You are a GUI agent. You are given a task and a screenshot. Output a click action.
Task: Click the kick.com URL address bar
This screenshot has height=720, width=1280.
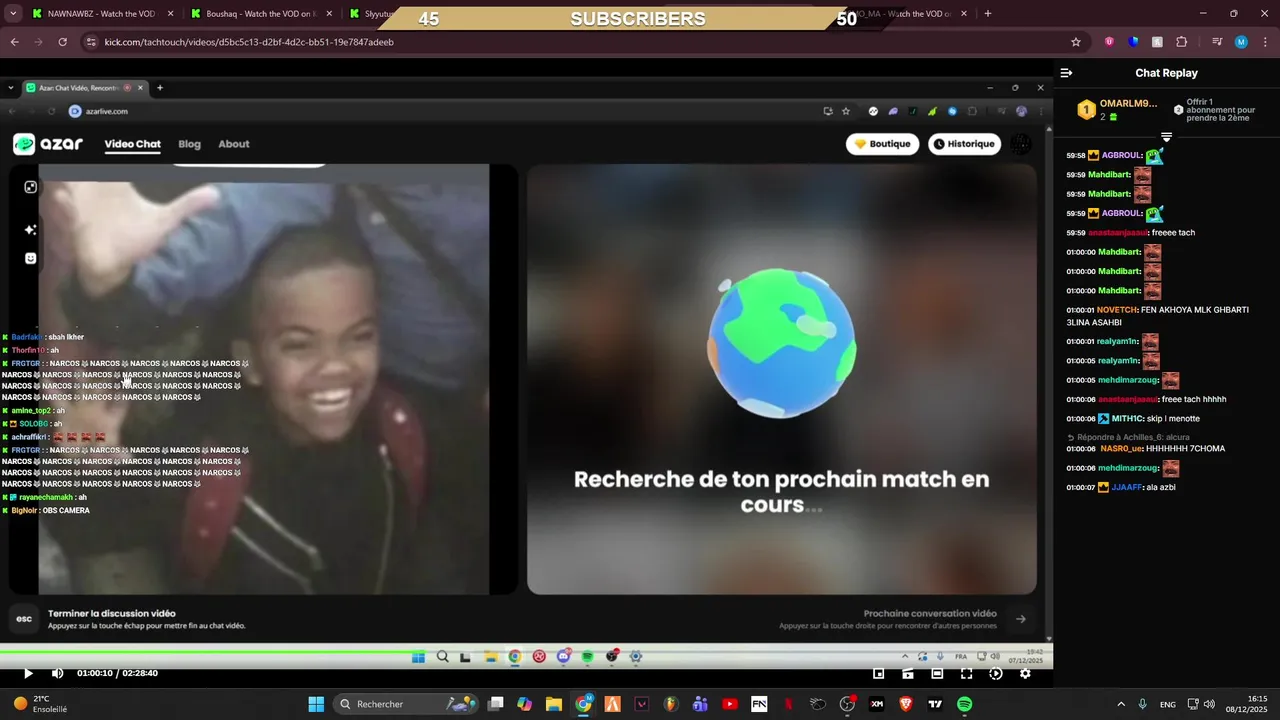point(580,42)
